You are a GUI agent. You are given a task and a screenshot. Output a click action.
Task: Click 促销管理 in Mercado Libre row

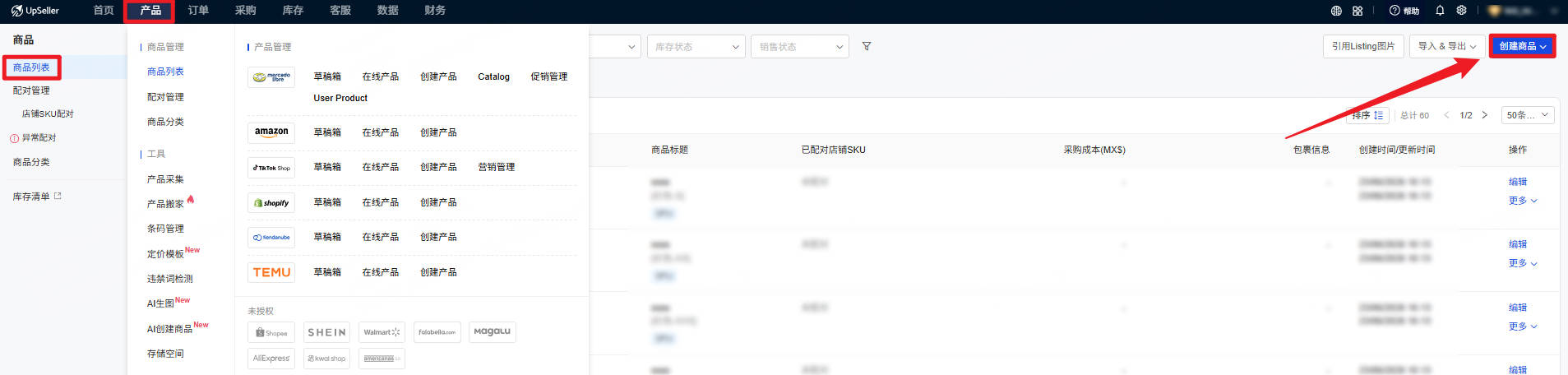point(548,76)
